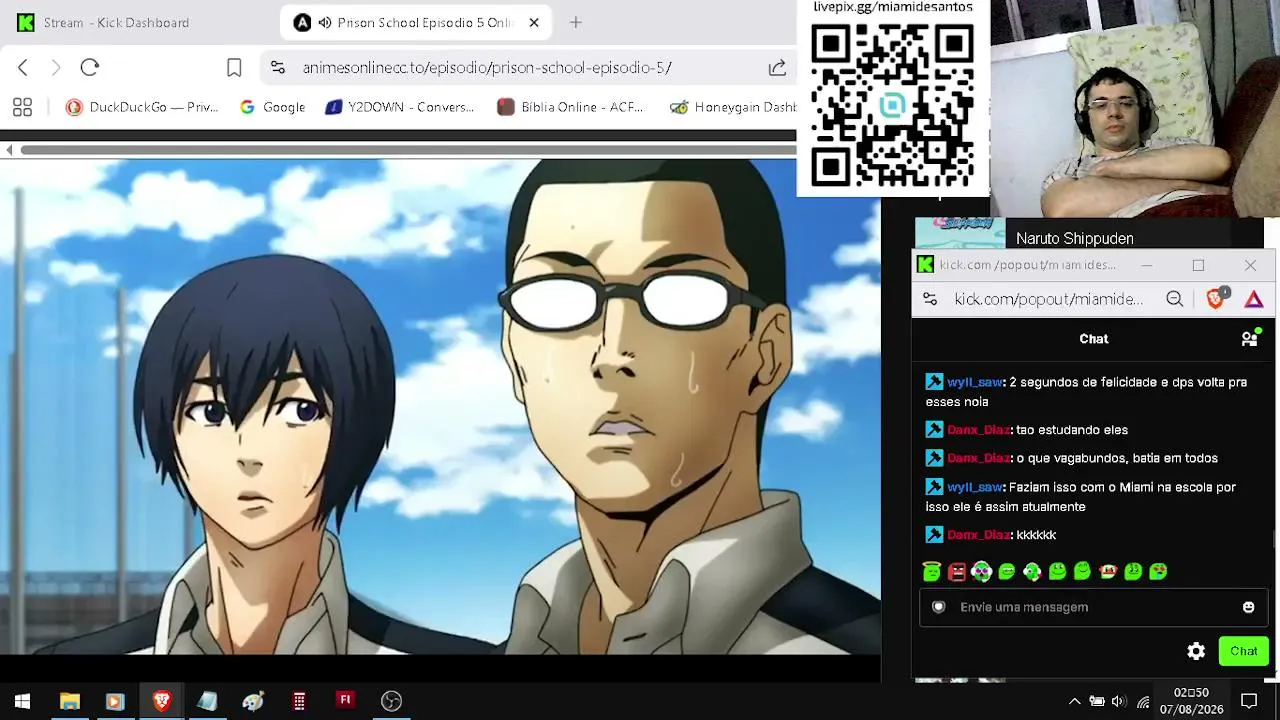This screenshot has width=1280, height=720.
Task: Click the left scroll arrow above the video
Action: pos(9,150)
